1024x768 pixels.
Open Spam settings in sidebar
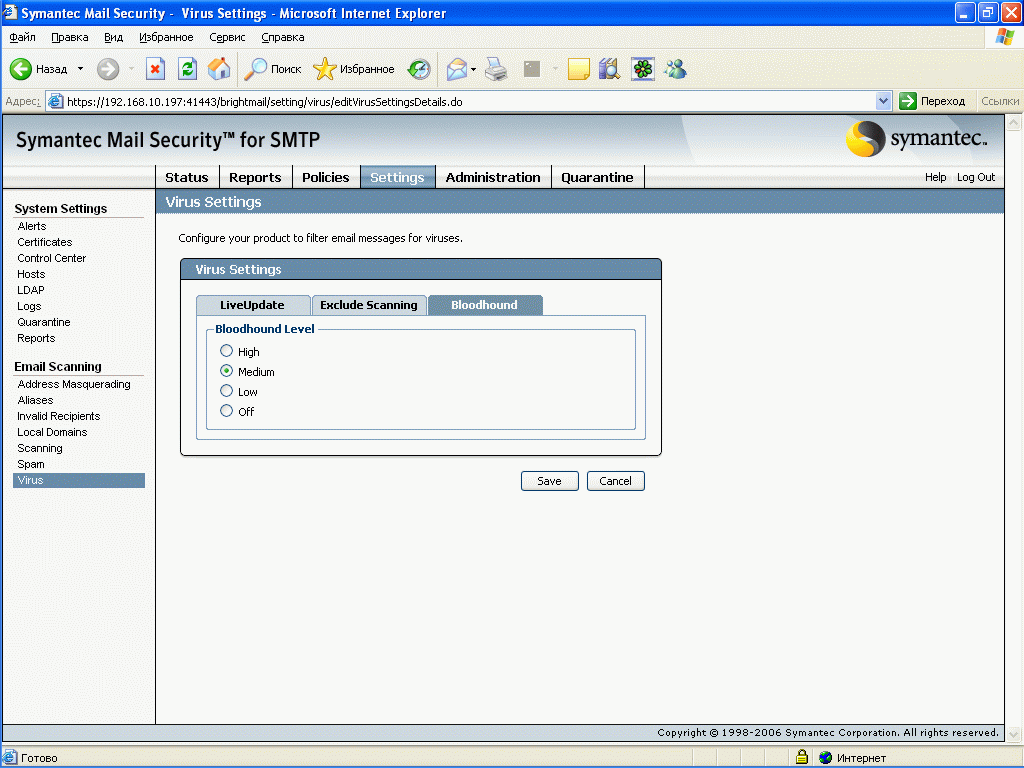(31, 464)
